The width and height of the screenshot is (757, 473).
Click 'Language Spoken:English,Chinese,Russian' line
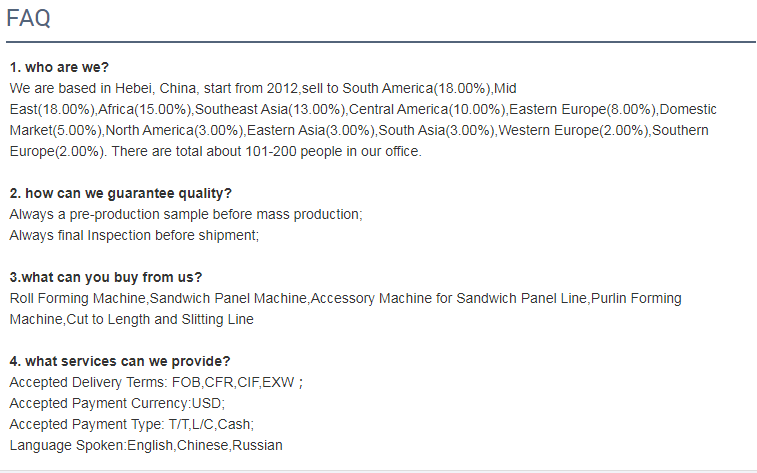coord(146,445)
